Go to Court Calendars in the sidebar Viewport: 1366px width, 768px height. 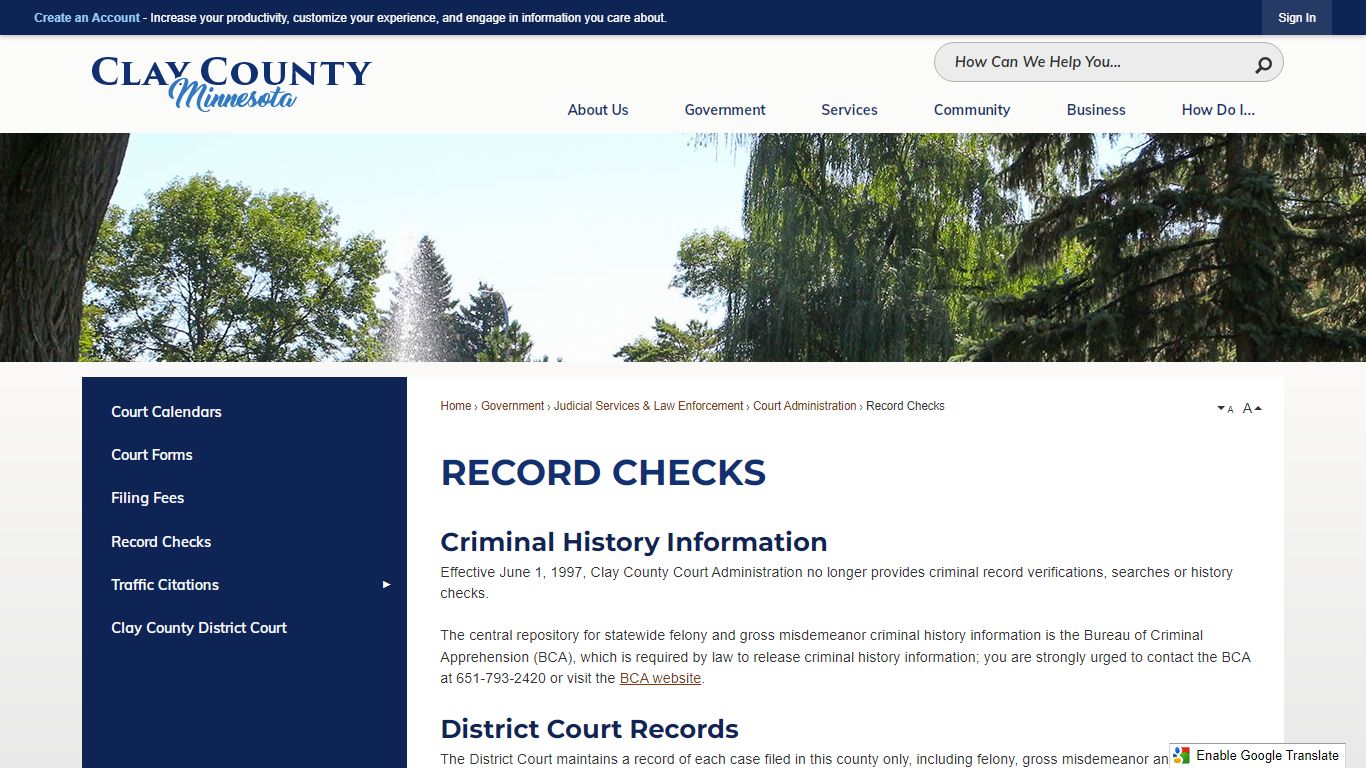click(x=166, y=412)
